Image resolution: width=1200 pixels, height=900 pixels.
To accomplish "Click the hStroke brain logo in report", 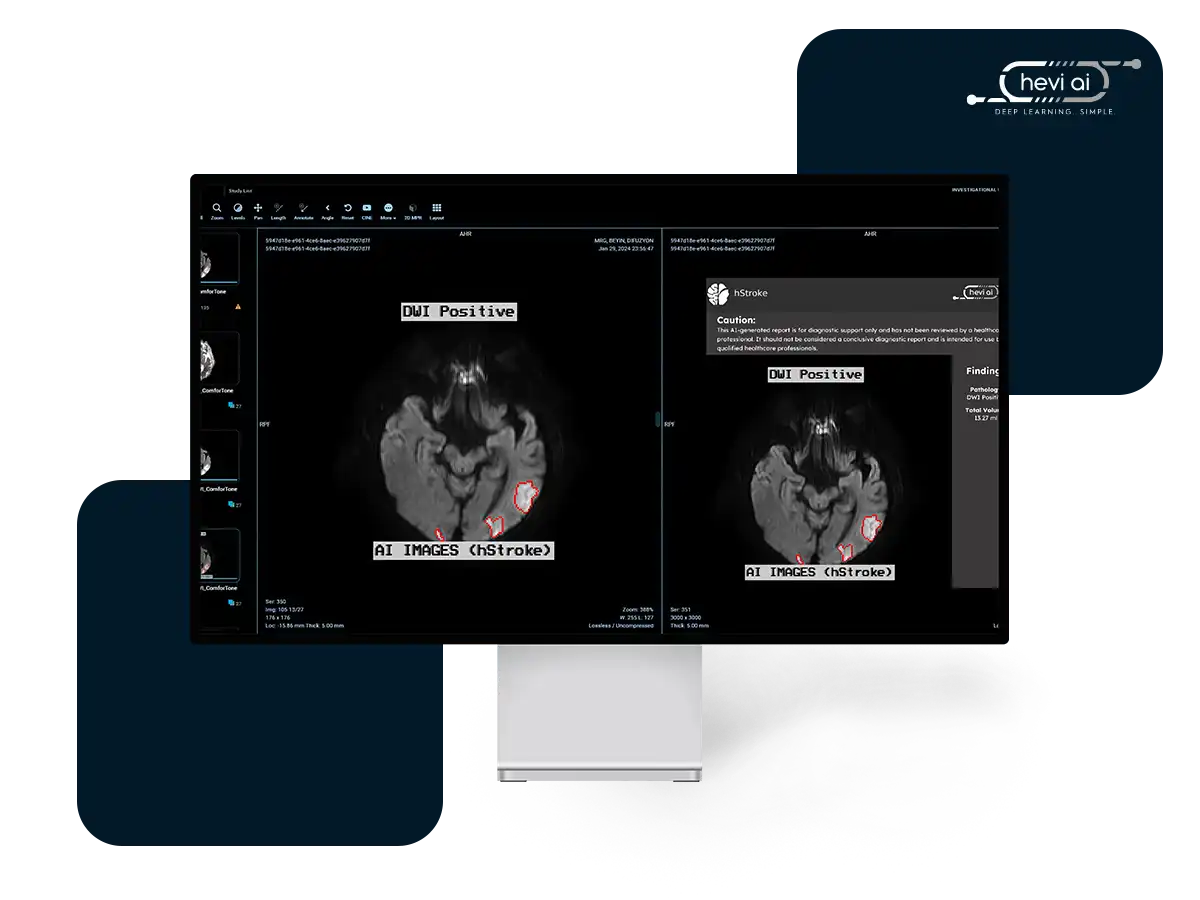I will [x=716, y=293].
